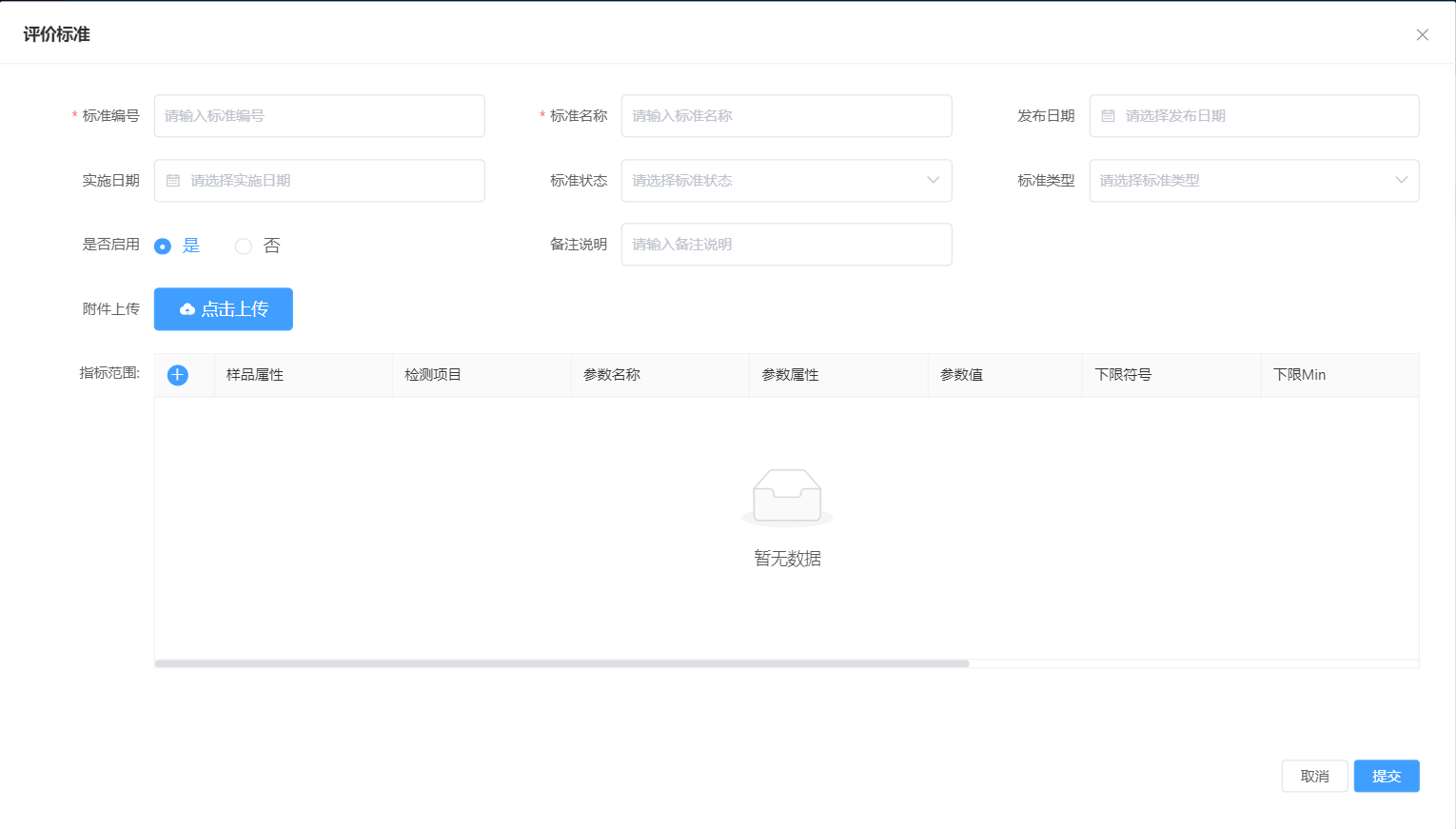The image size is (1456, 829).
Task: Click the 点击上传 upload button
Action: (224, 309)
